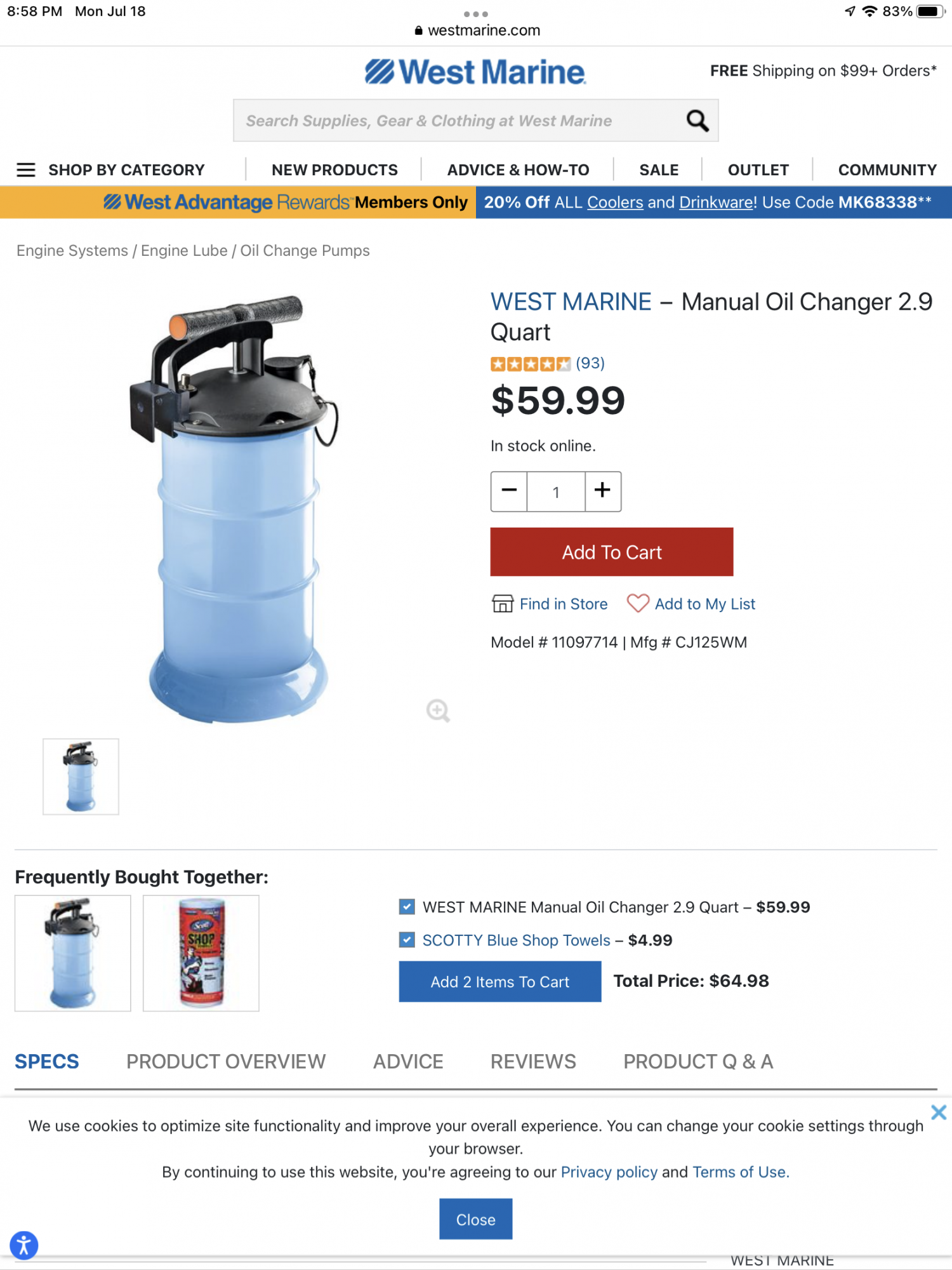This screenshot has height=1270, width=952.
Task: Uncheck the Manual Oil Changer checkbox
Action: 407,906
